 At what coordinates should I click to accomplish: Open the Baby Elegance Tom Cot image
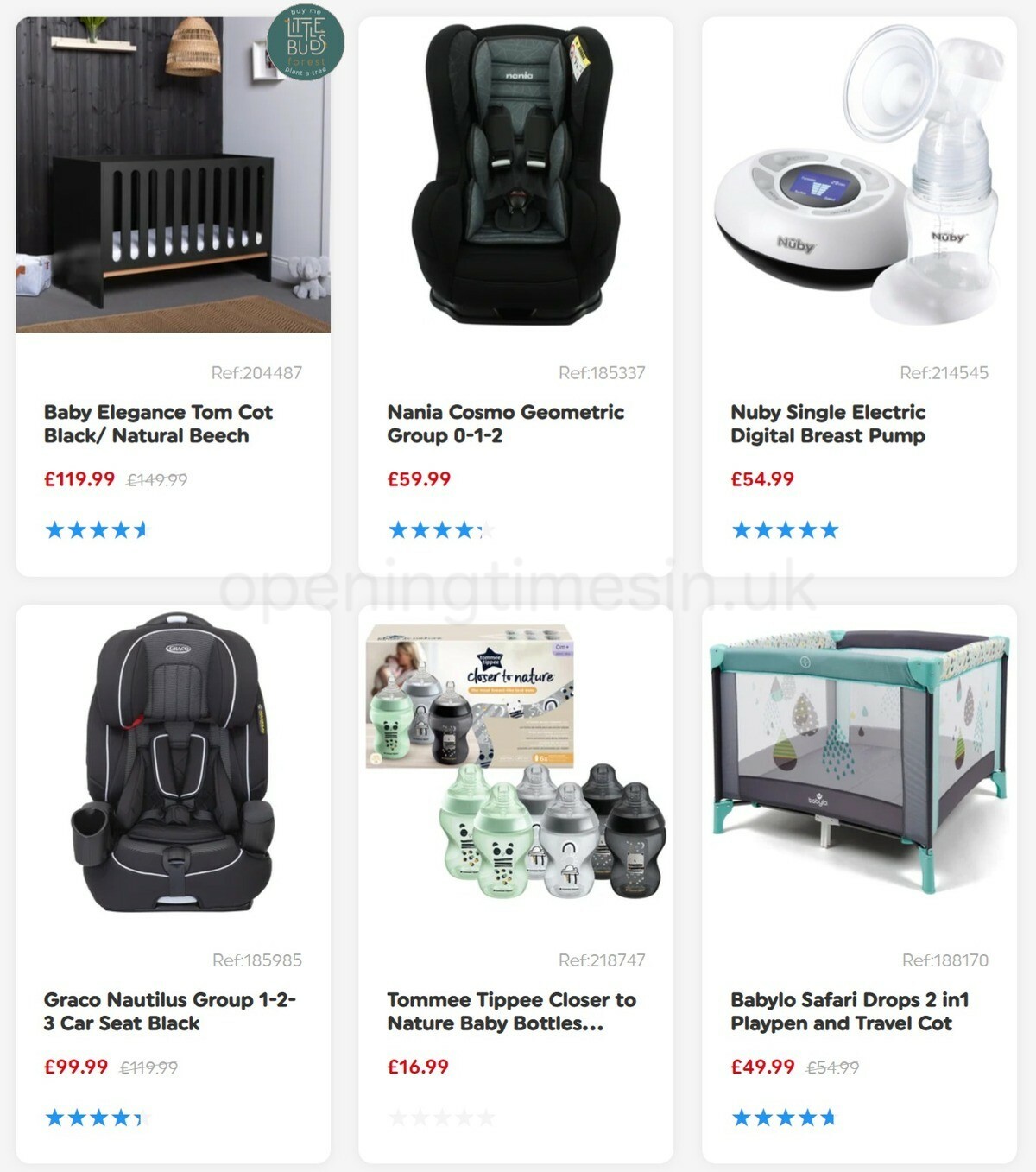click(x=173, y=174)
